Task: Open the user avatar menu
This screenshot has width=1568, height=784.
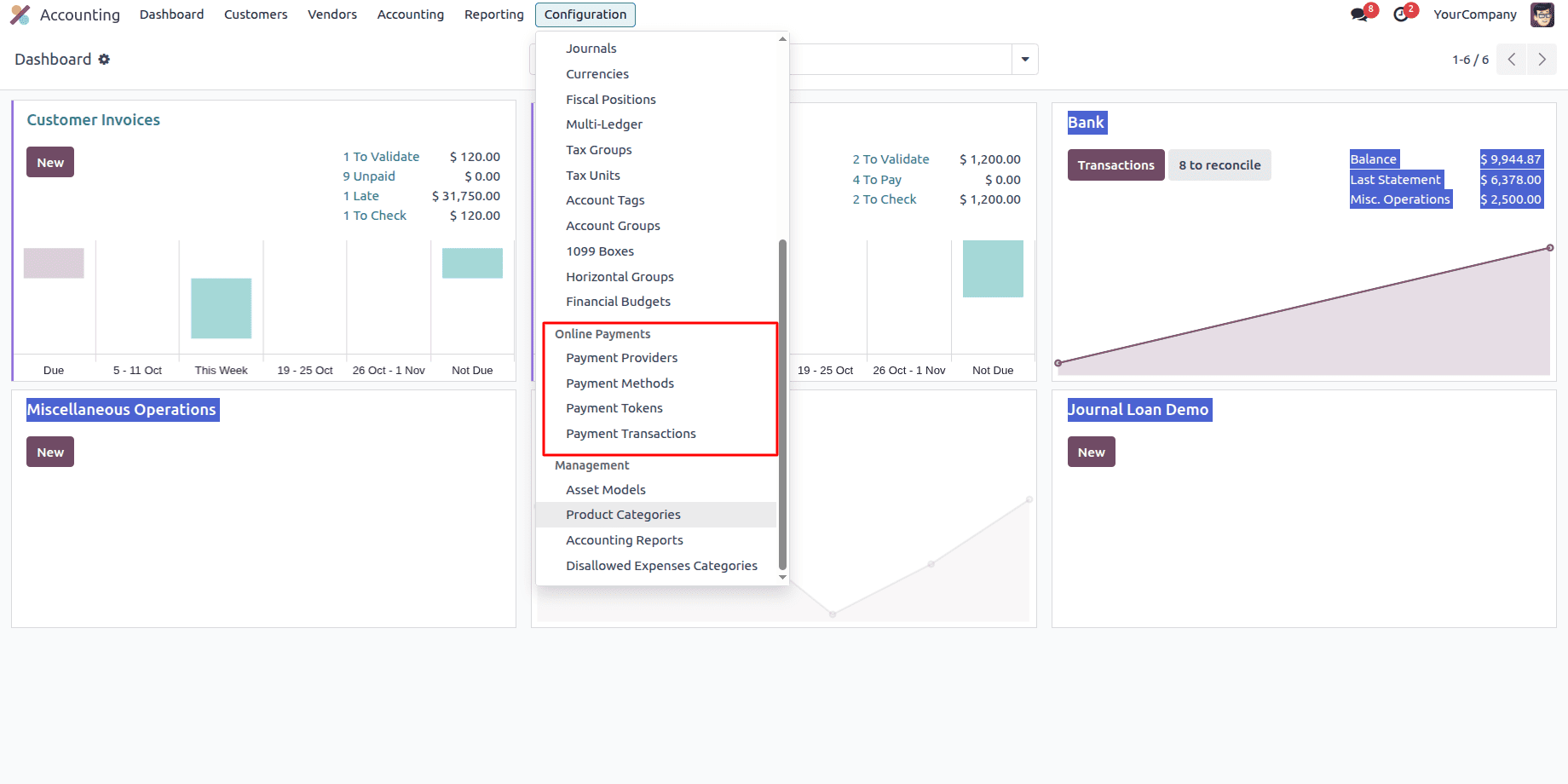Action: (x=1542, y=14)
